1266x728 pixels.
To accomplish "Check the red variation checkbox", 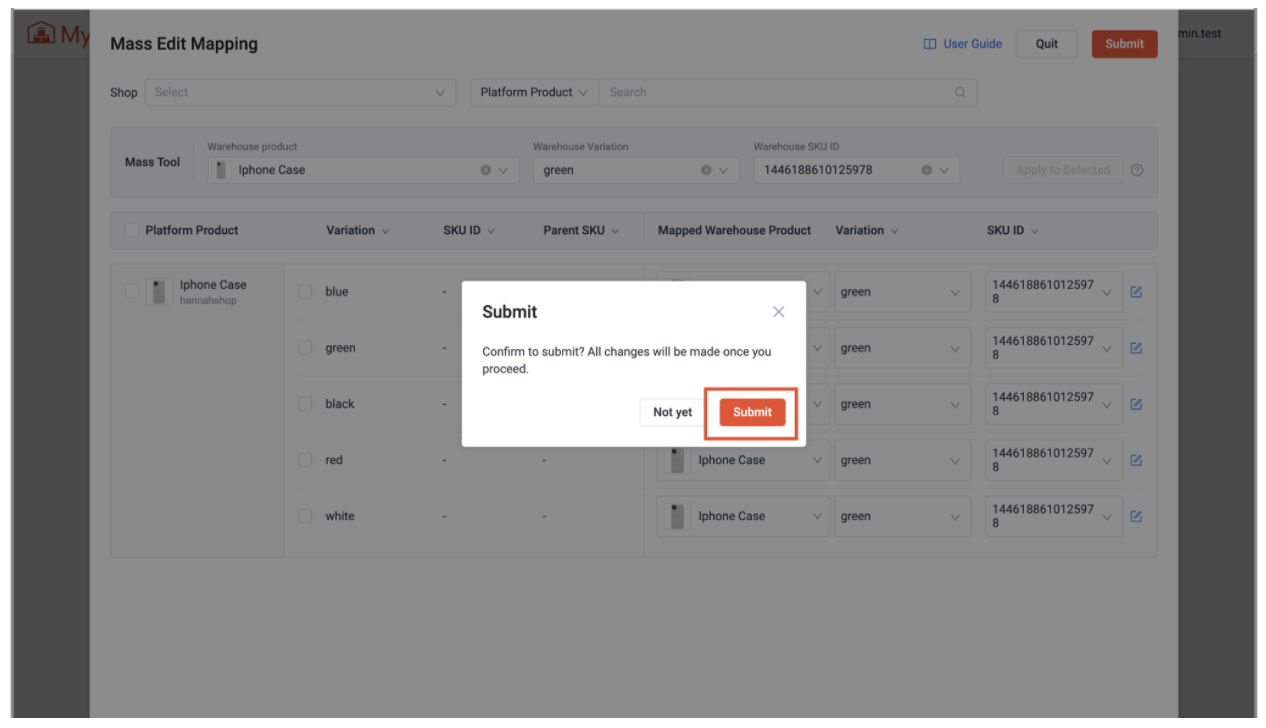I will pos(305,460).
